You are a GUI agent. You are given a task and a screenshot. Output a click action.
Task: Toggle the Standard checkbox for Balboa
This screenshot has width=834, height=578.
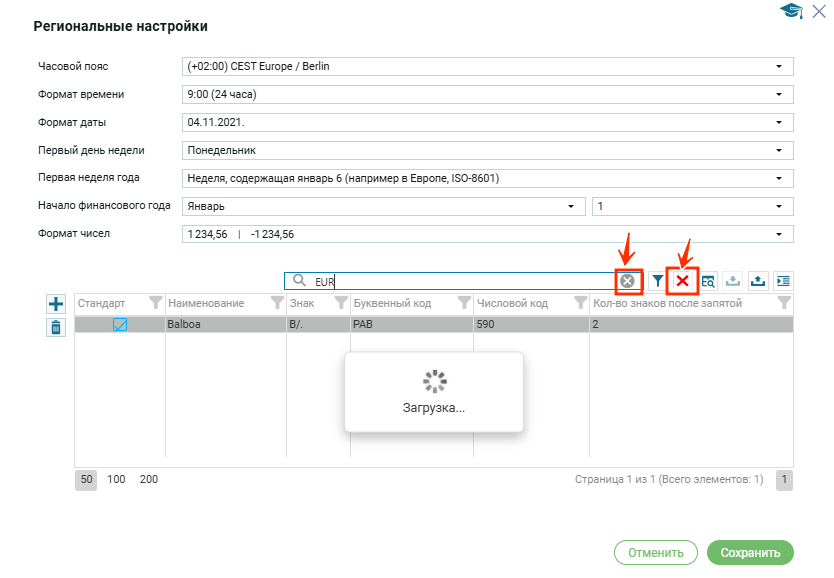(x=120, y=324)
